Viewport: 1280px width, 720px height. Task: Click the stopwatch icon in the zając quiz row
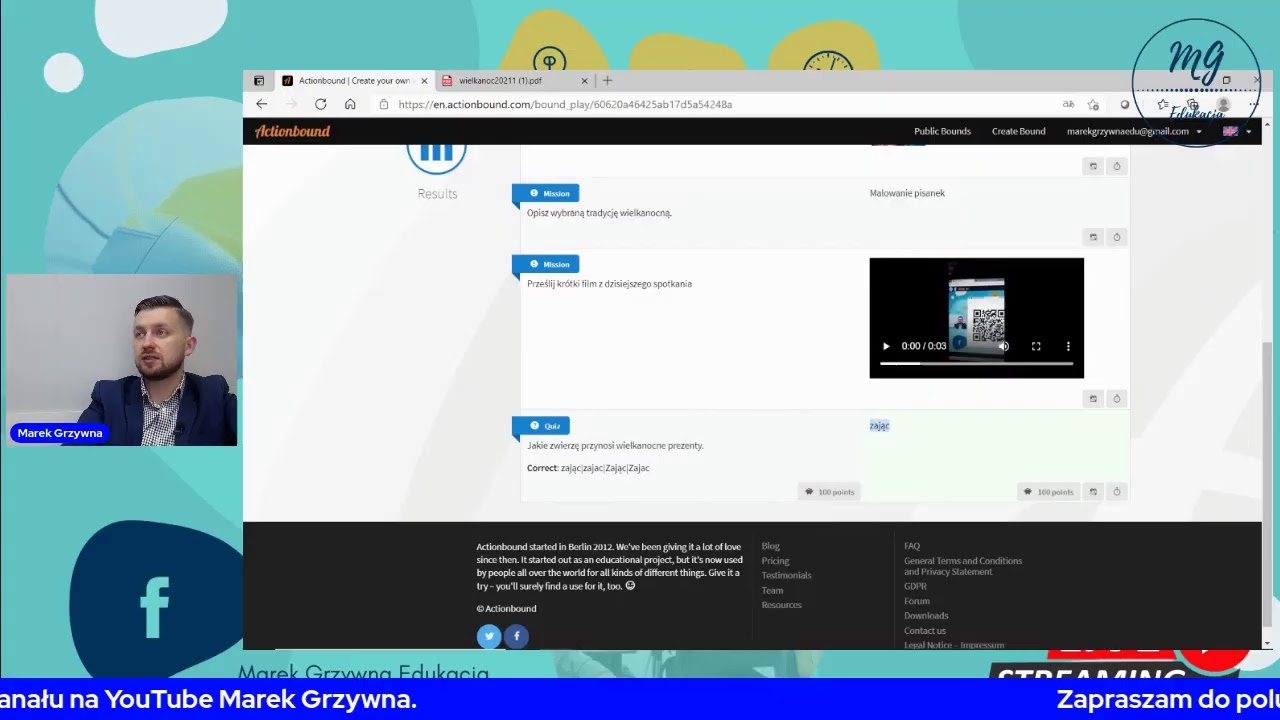[1117, 491]
